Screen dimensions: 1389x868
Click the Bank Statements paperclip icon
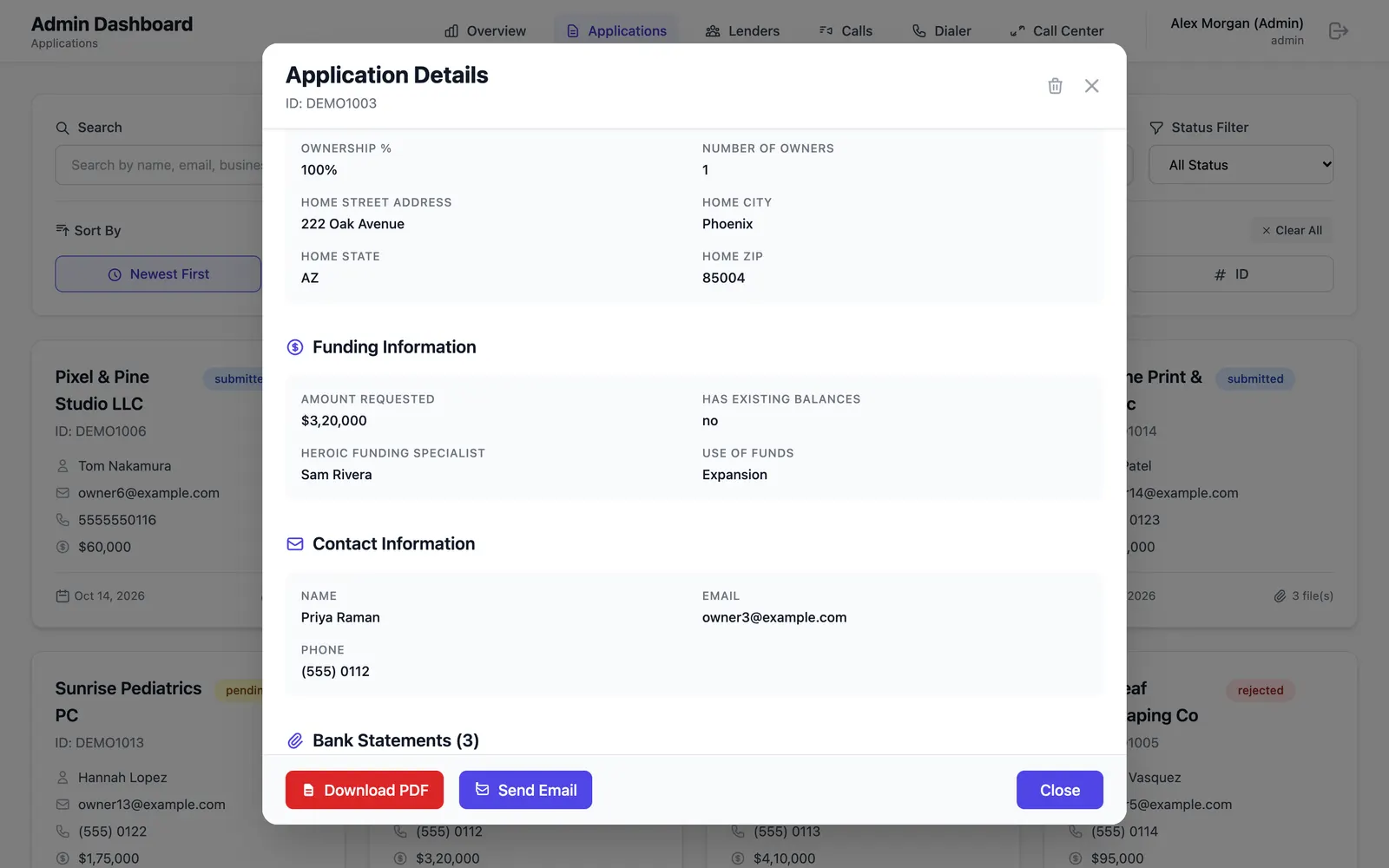(x=295, y=740)
